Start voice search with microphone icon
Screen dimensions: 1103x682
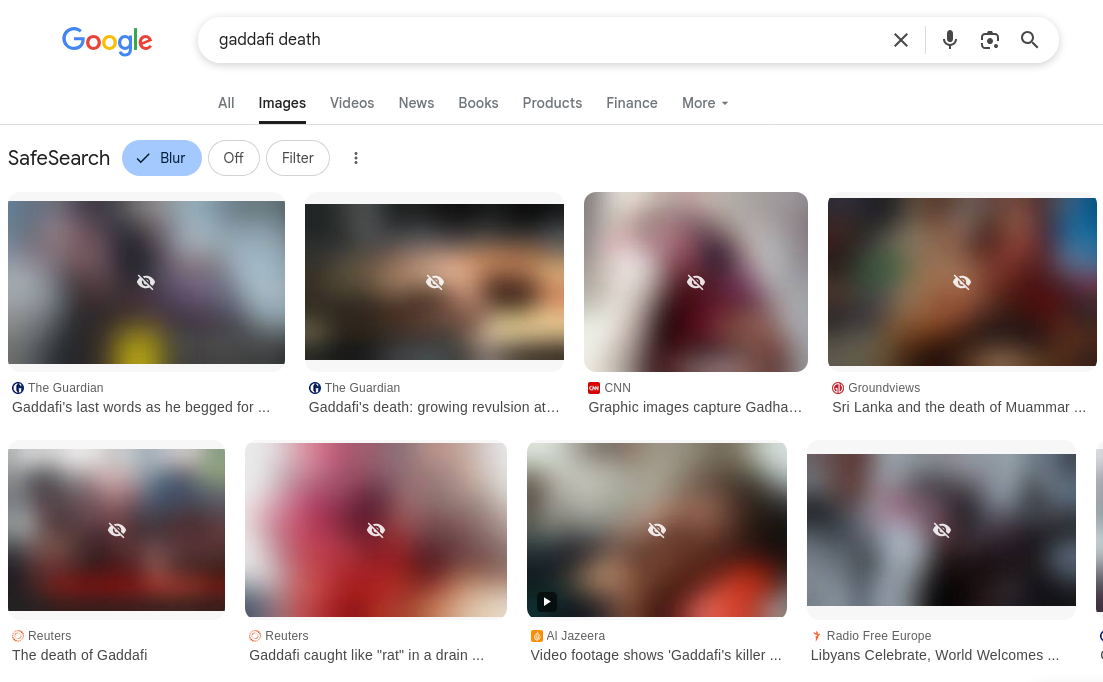950,40
